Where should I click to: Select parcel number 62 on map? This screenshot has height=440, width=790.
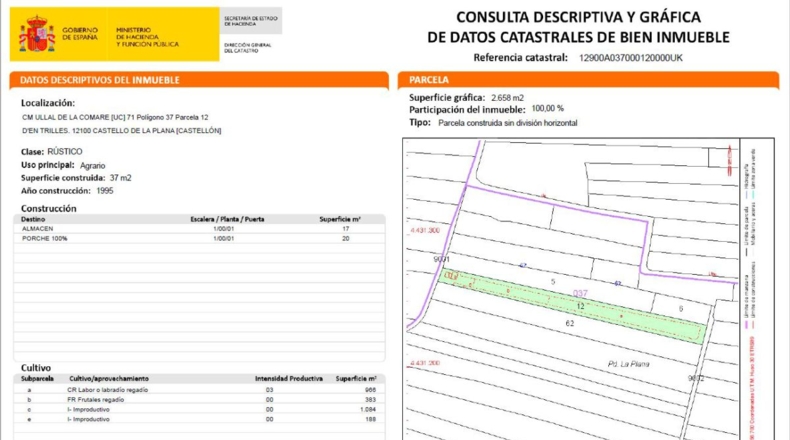570,324
